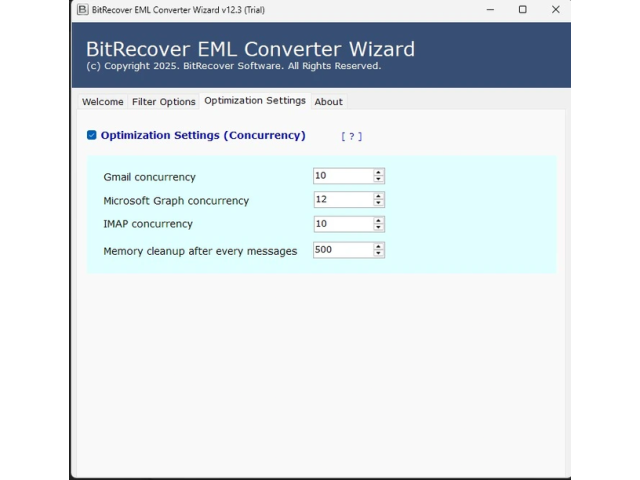
Task: Increase Gmail concurrency with up arrow
Action: [x=379, y=172]
